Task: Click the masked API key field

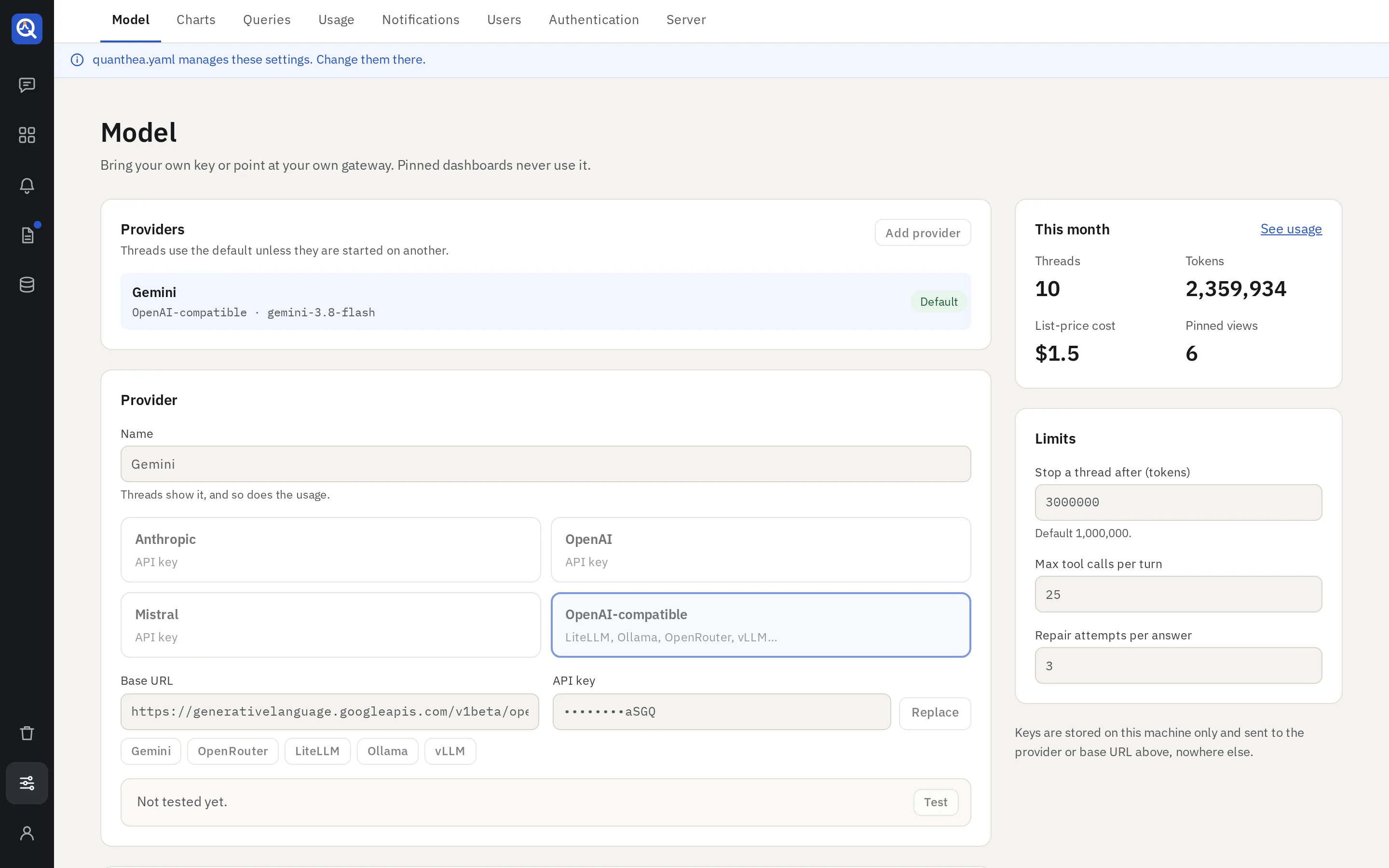Action: [722, 712]
